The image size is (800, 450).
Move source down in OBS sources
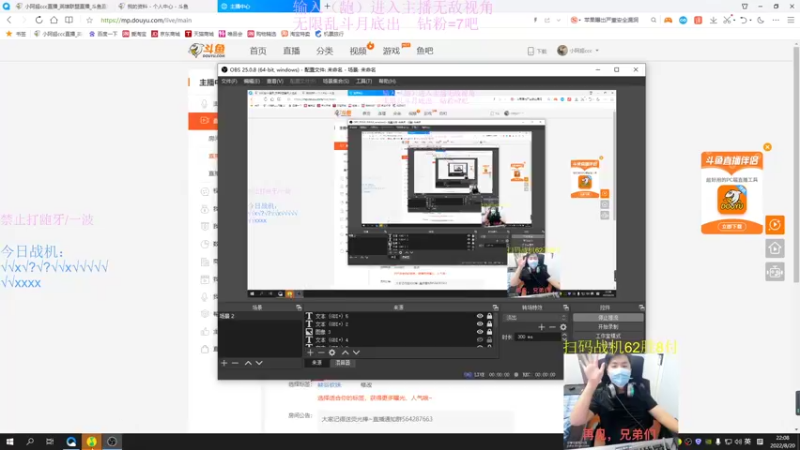point(356,353)
